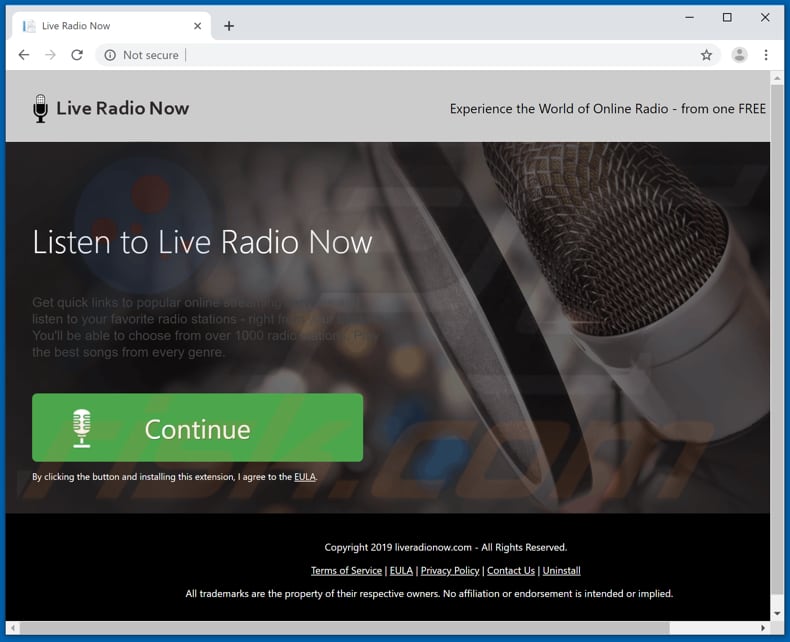Open a new tab with plus icon
The image size is (790, 642).
click(x=229, y=26)
